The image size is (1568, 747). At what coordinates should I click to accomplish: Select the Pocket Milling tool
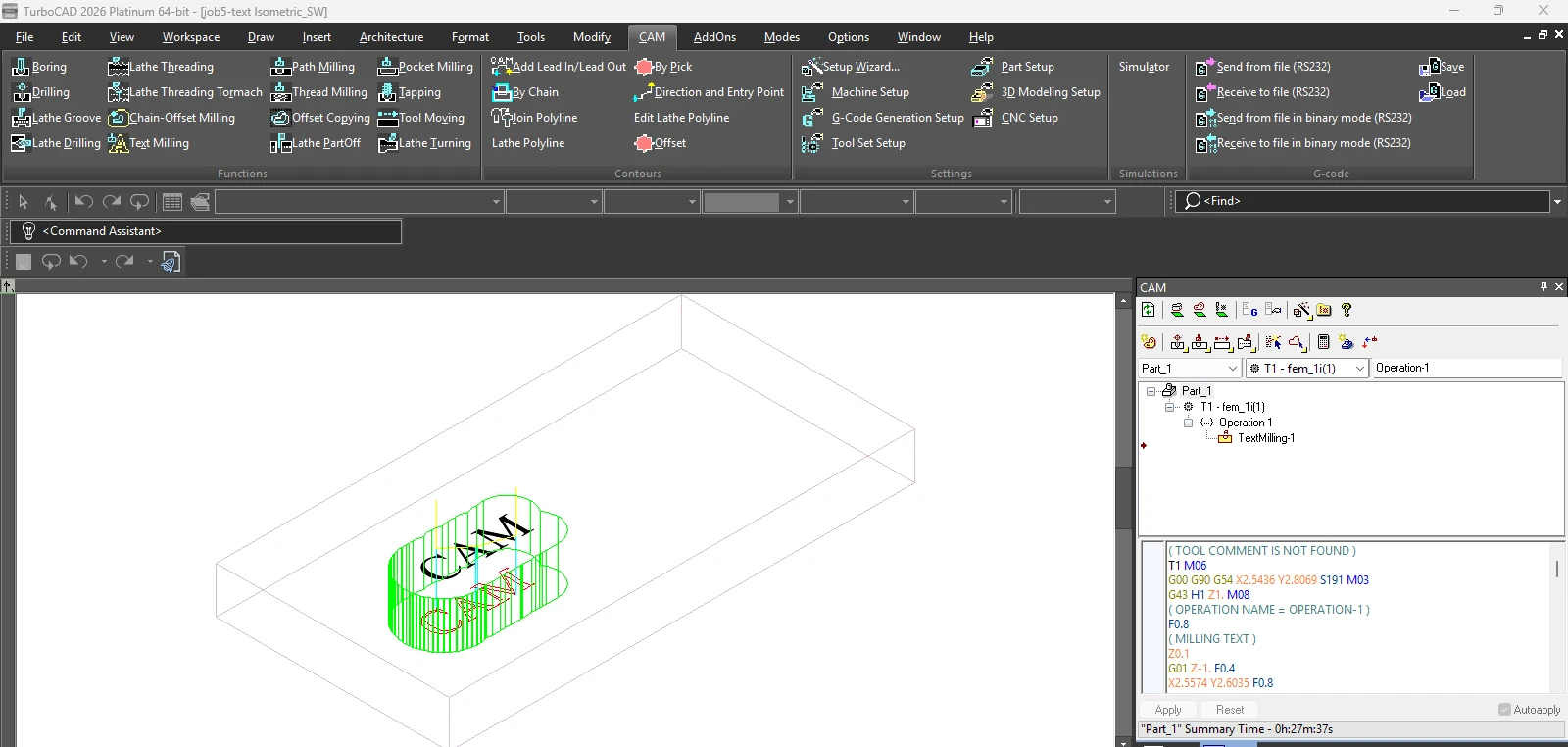coord(425,67)
